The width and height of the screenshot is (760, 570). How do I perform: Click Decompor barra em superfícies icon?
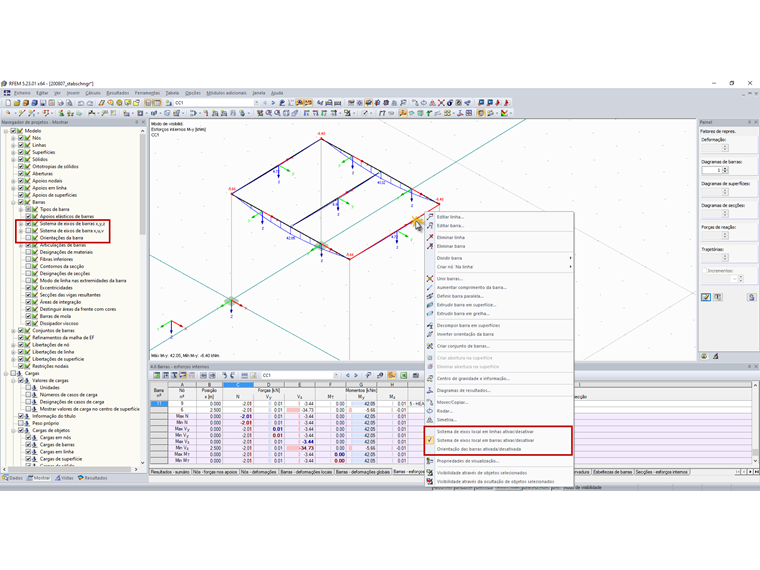pos(430,326)
